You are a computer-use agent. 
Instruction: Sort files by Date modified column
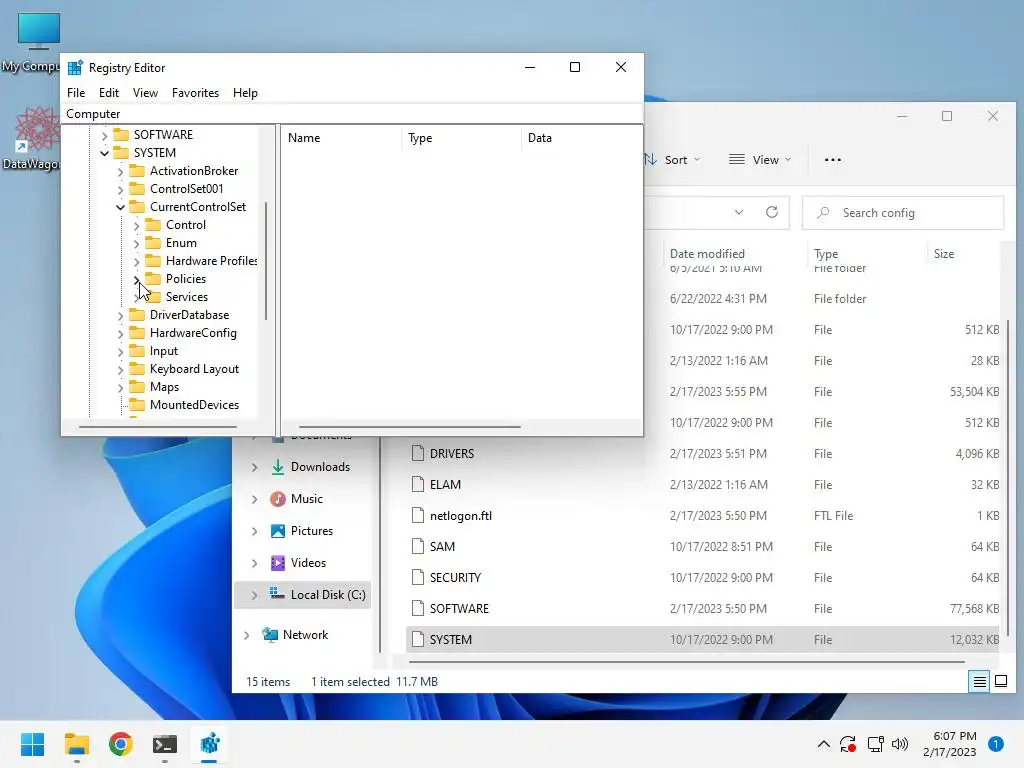point(707,253)
